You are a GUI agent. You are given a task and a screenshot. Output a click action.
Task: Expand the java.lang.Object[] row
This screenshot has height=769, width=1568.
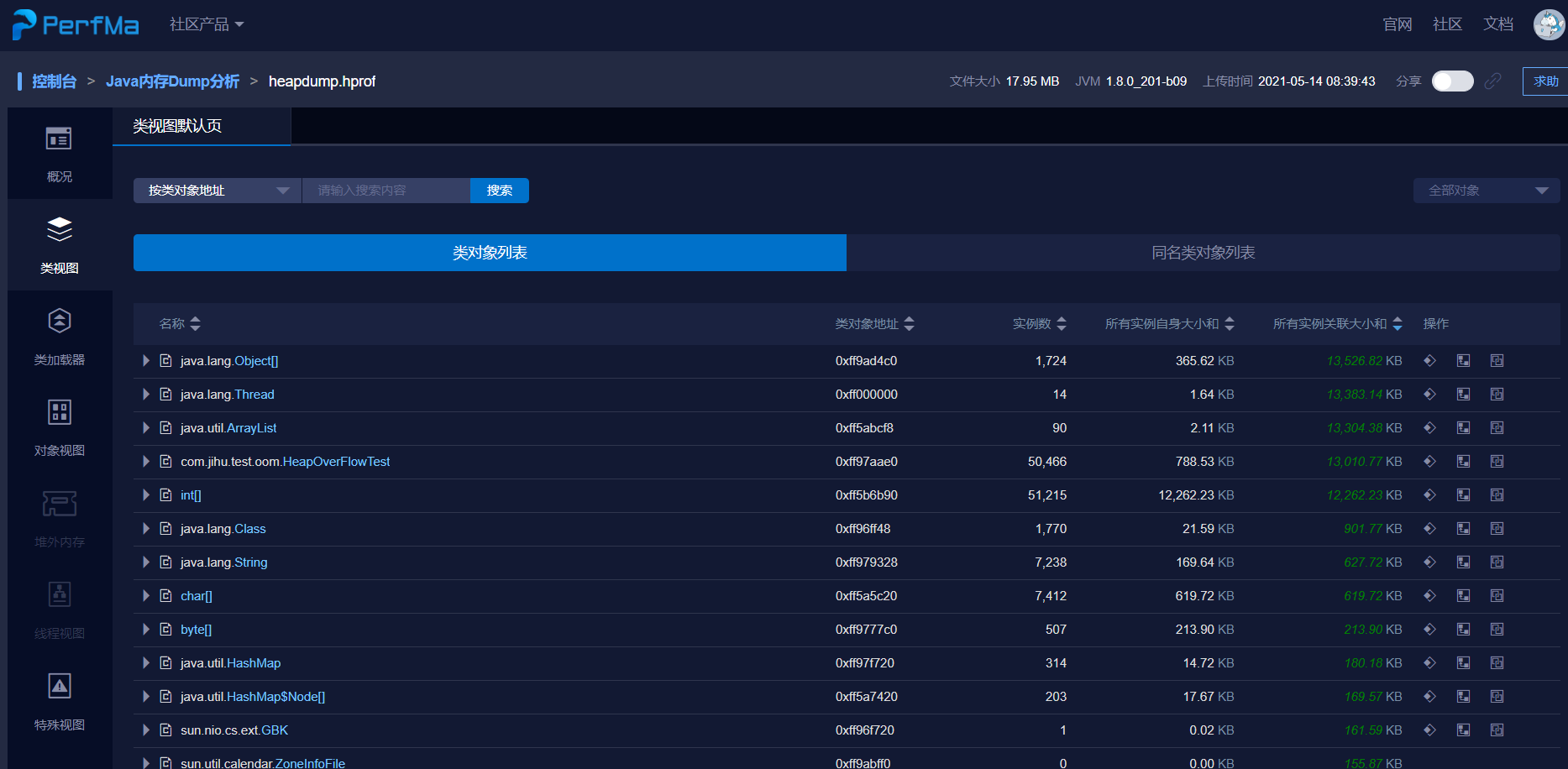click(146, 361)
